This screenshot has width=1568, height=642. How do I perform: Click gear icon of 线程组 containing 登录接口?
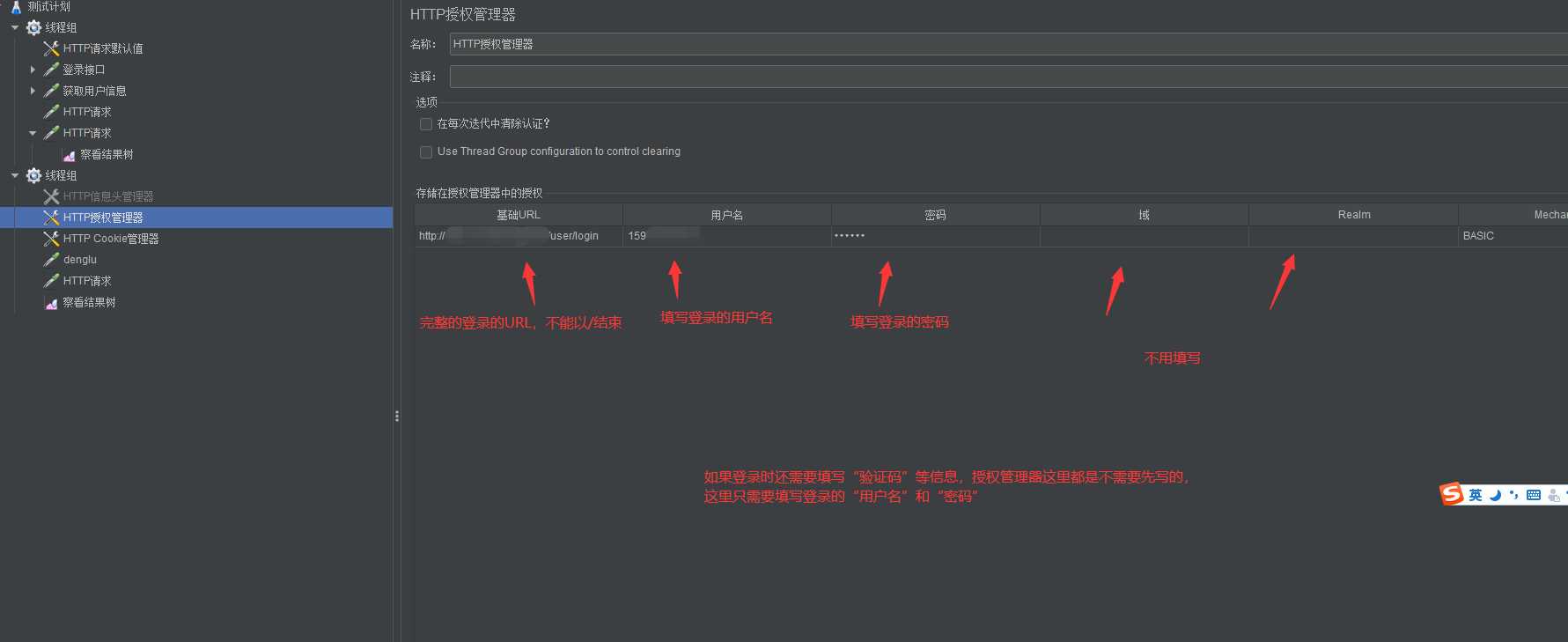pyautogui.click(x=33, y=27)
